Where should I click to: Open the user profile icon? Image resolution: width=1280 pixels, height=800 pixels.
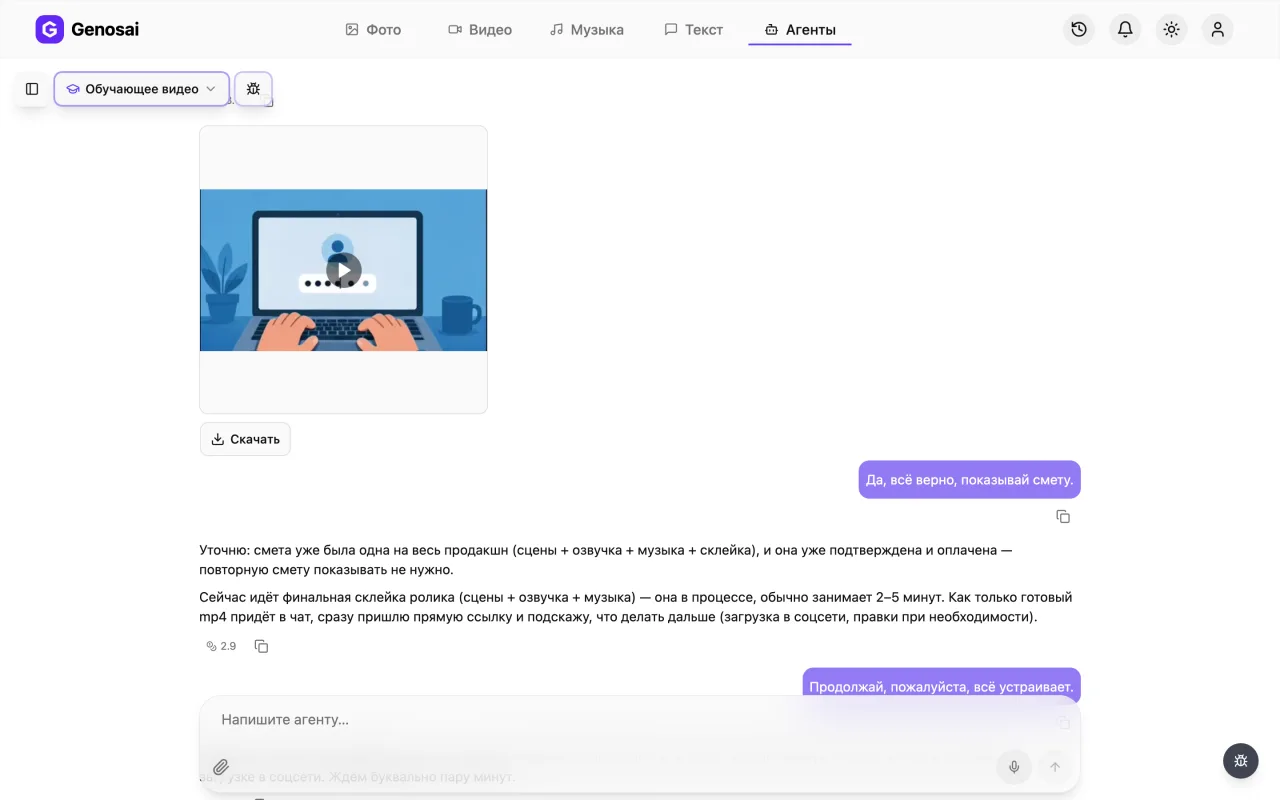click(1217, 30)
